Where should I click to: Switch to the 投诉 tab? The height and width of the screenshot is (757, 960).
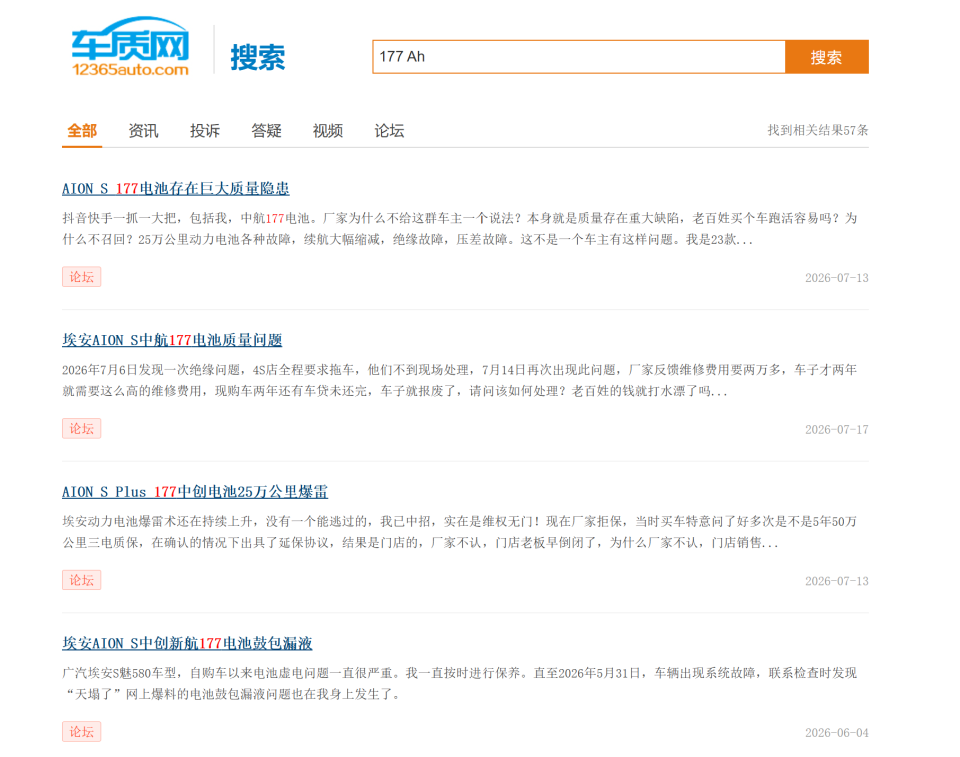click(204, 130)
